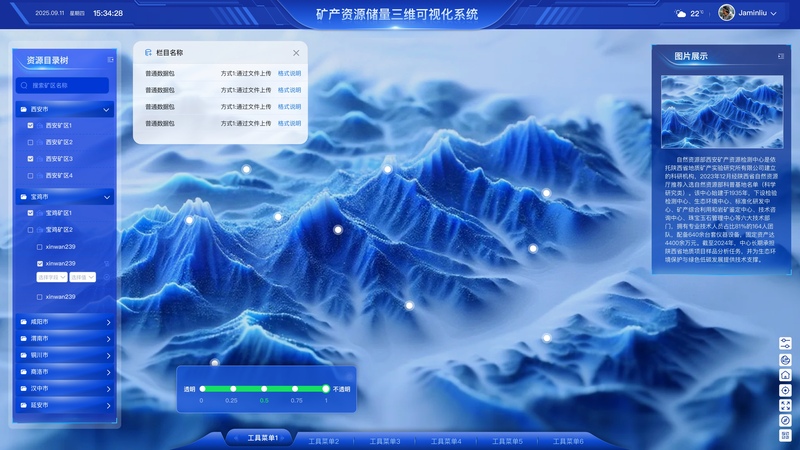This screenshot has height=450, width=800.
Task: Switch to 工具菜单4 tab
Action: (x=446, y=441)
